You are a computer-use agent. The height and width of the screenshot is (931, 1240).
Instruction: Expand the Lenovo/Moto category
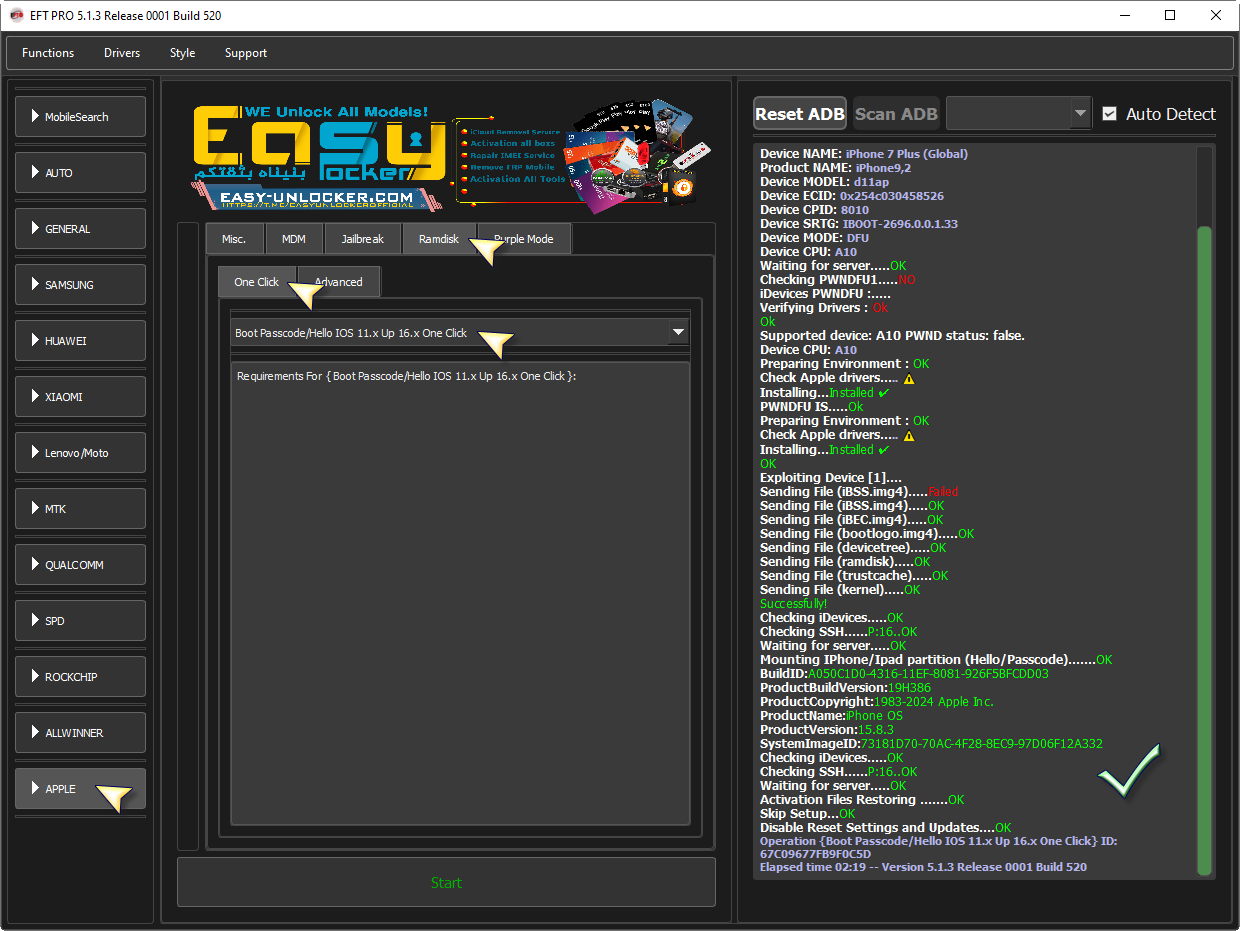81,453
